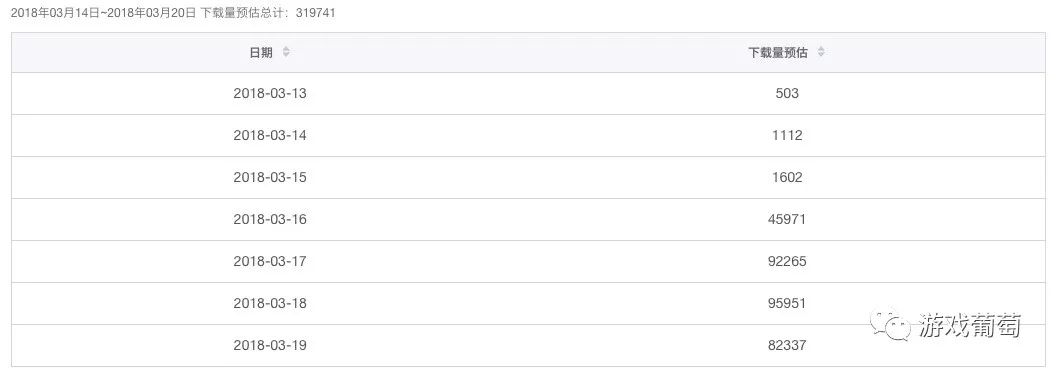This screenshot has height=372, width=1056.
Task: Select the date cell 2018-03-18
Action: [x=269, y=303]
